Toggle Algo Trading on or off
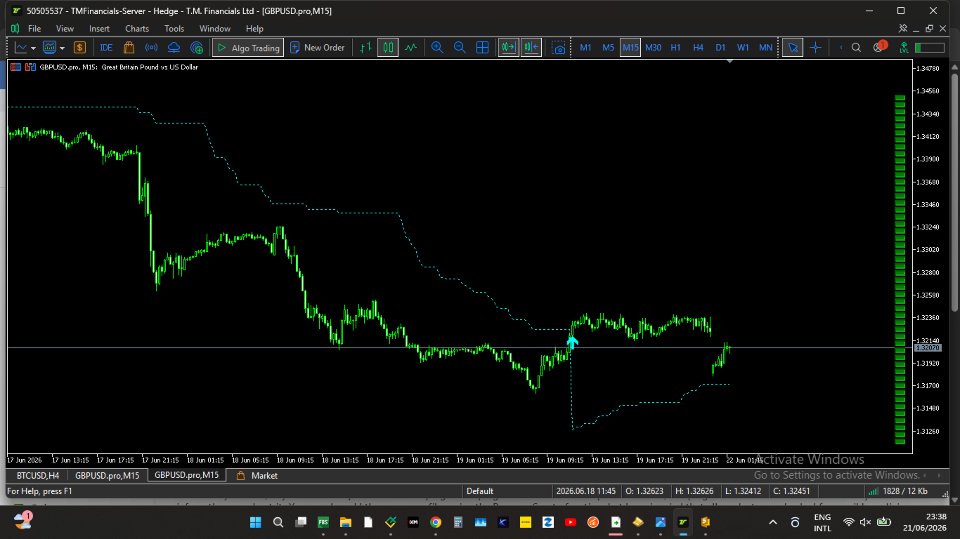The height and width of the screenshot is (539, 960). 248,47
